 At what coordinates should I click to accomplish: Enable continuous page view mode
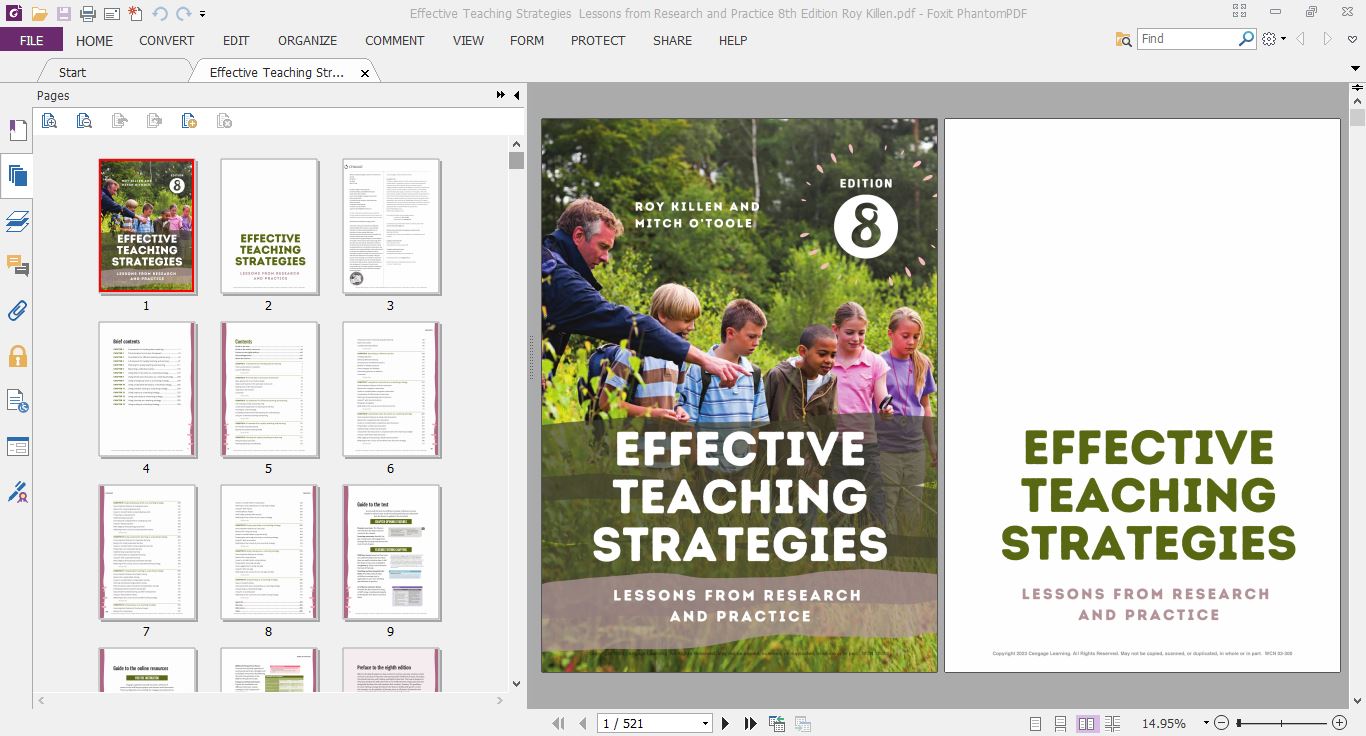coord(1060,723)
